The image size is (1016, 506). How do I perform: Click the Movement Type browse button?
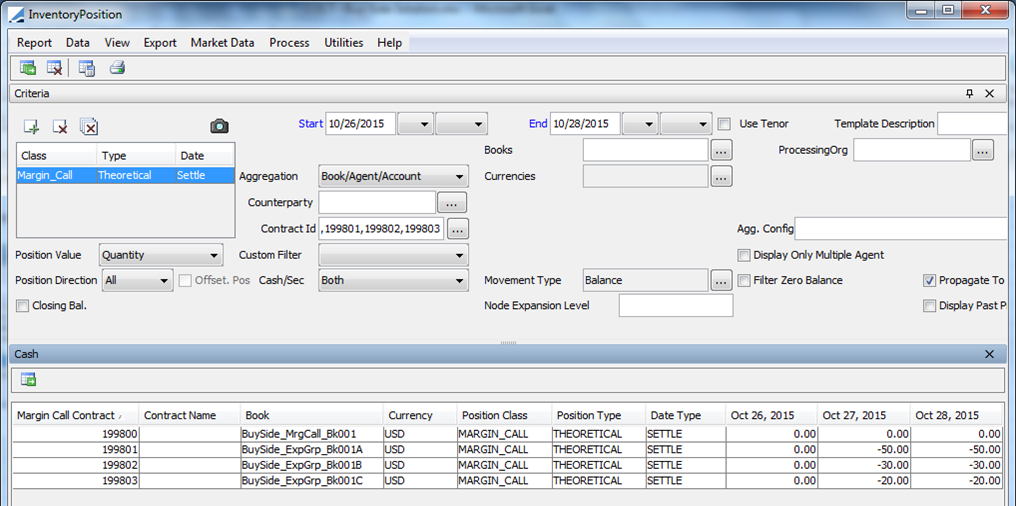point(722,281)
